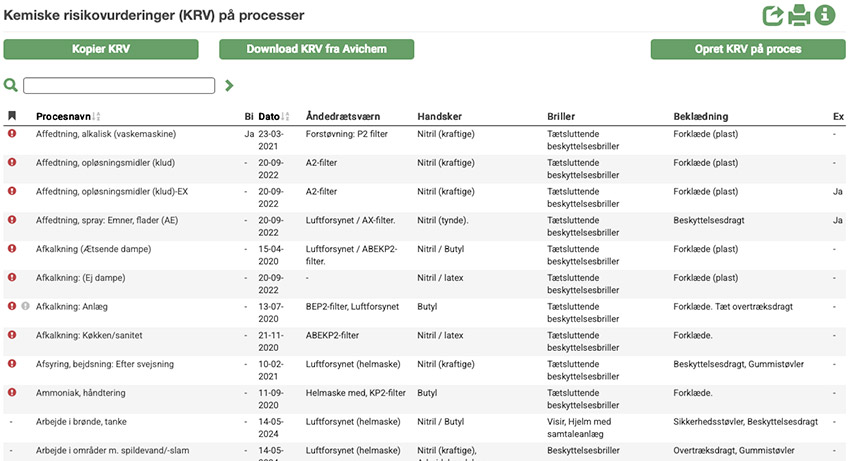The height and width of the screenshot is (461, 850).
Task: Click red warning icon for Affedtning, alkalisk row
Action: [x=12, y=133]
